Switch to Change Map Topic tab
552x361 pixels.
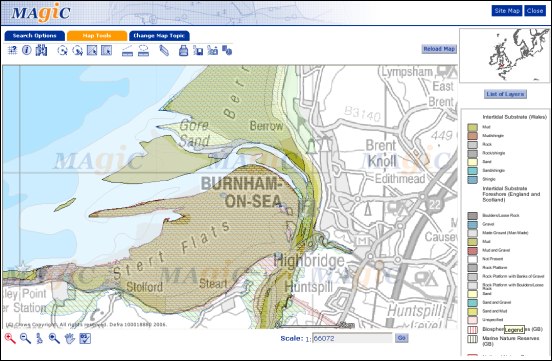coord(159,36)
